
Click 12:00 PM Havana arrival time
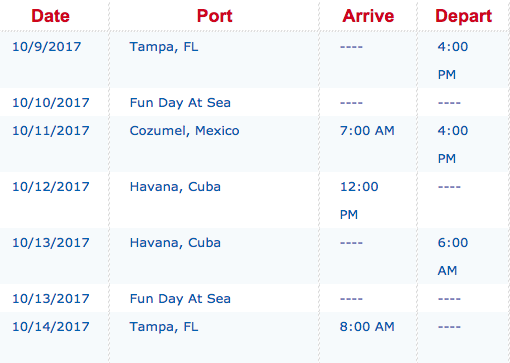click(359, 201)
